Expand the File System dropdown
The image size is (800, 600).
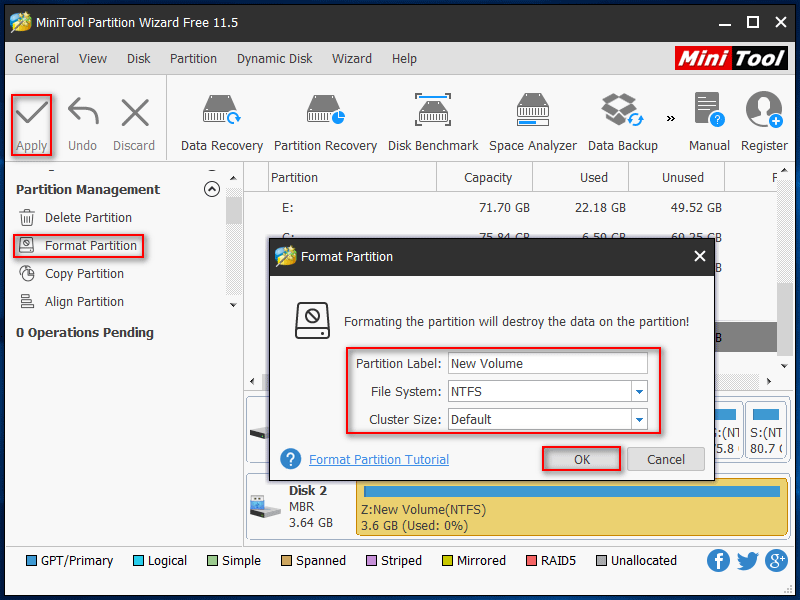(x=639, y=392)
